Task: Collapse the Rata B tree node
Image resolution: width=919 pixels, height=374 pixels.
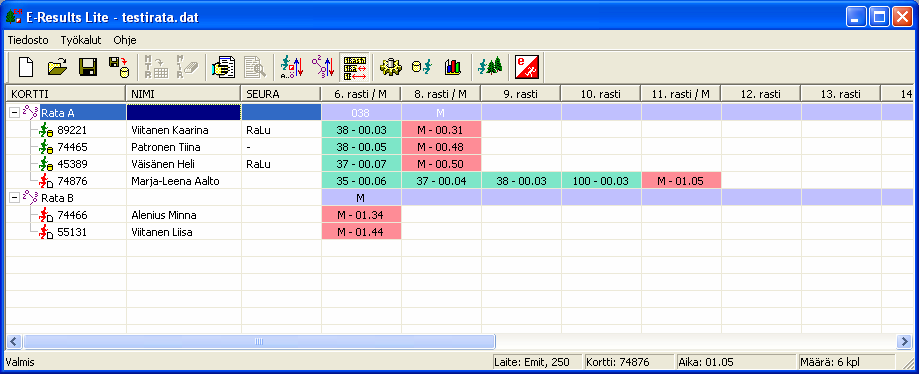Action: click(x=14, y=198)
